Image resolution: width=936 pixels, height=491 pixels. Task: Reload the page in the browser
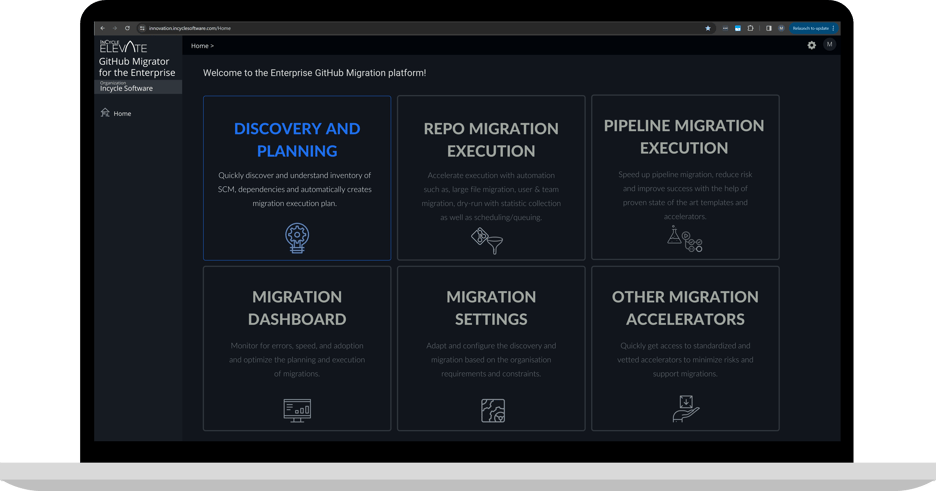click(127, 28)
